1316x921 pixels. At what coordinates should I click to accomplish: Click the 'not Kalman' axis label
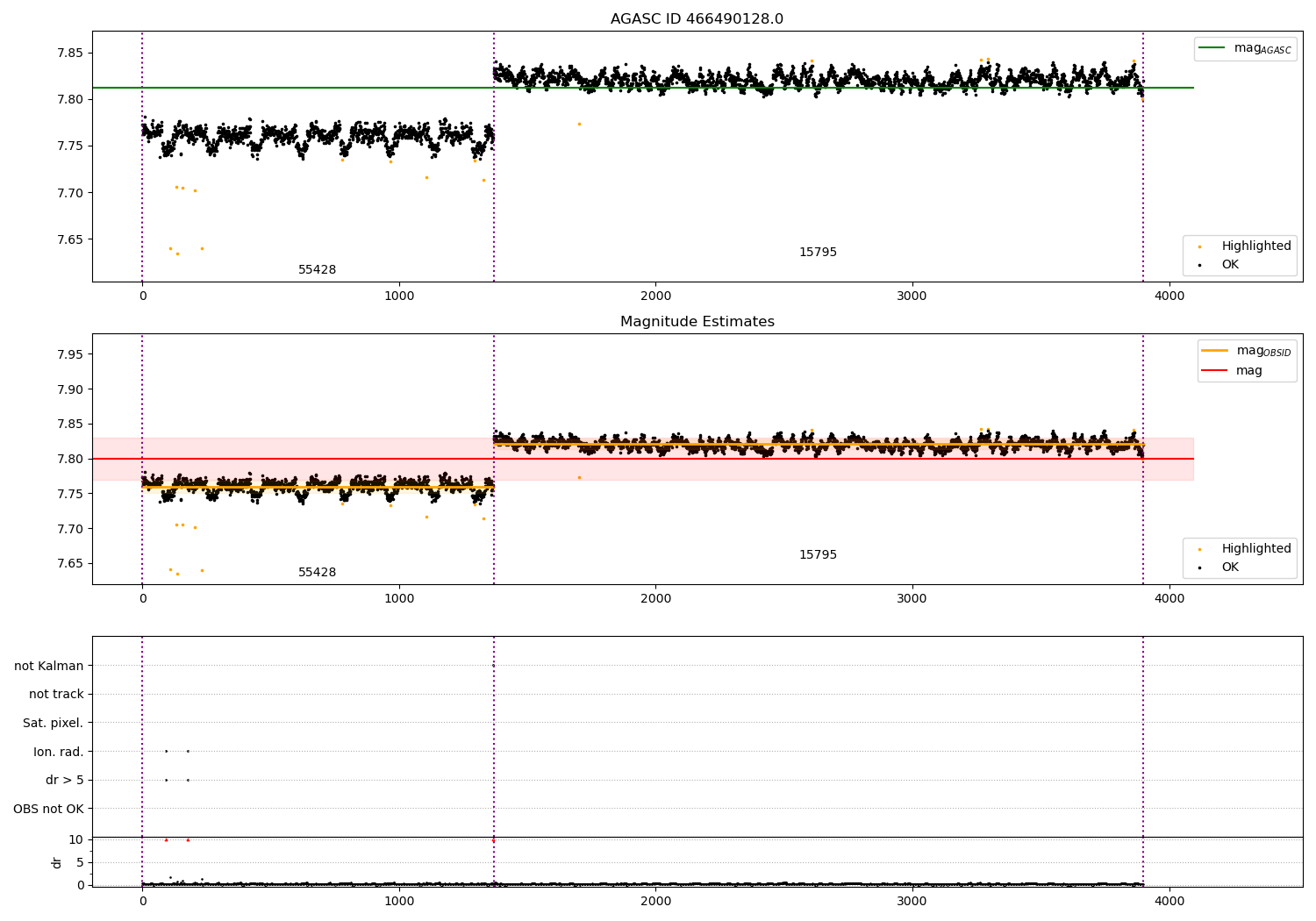pos(49,666)
